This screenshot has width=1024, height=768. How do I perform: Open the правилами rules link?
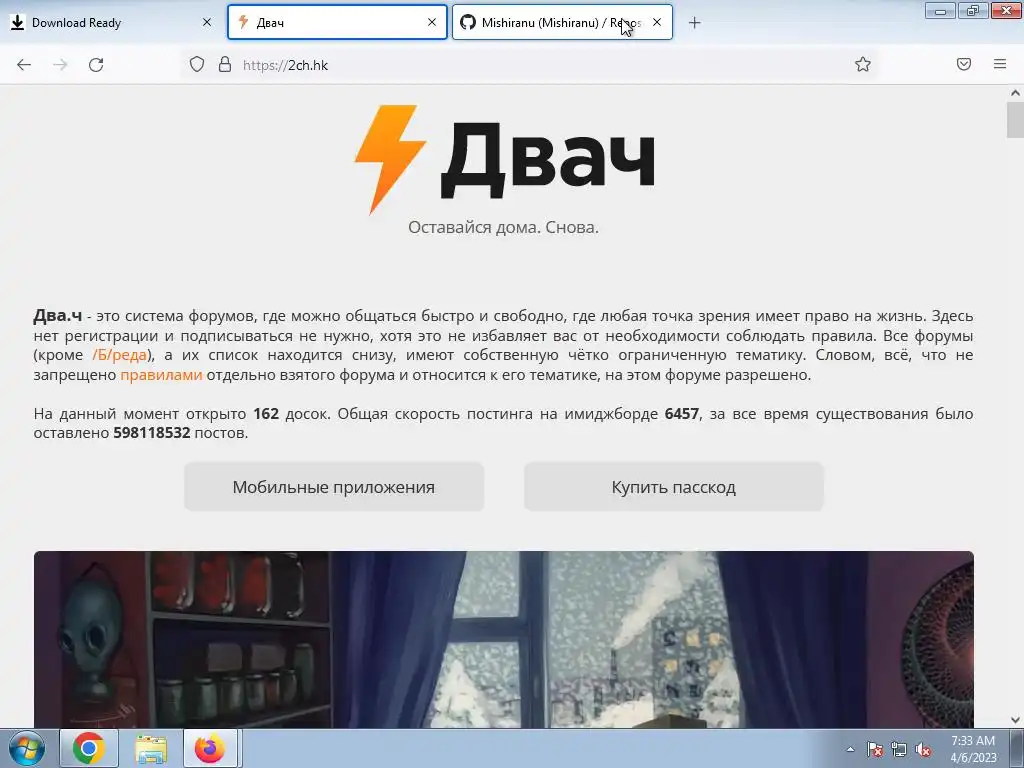coord(161,375)
